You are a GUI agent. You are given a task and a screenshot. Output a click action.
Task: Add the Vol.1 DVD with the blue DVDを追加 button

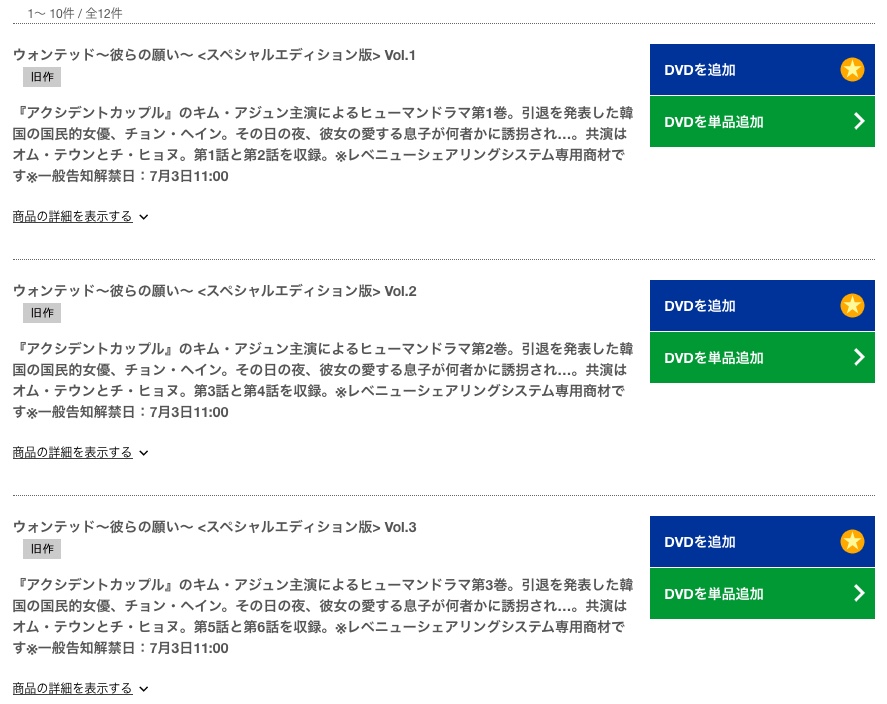762,70
